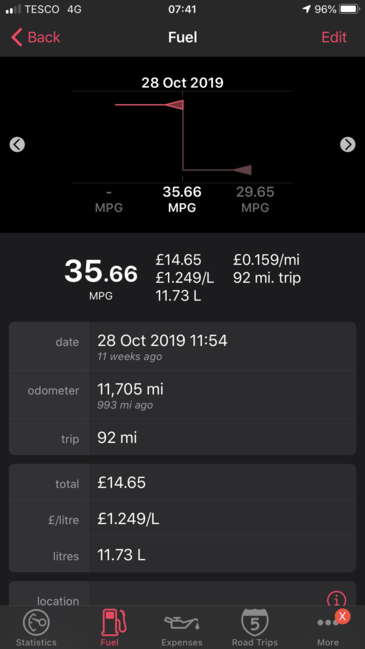Tap the £/litre row showing £1.249/L

[182, 518]
